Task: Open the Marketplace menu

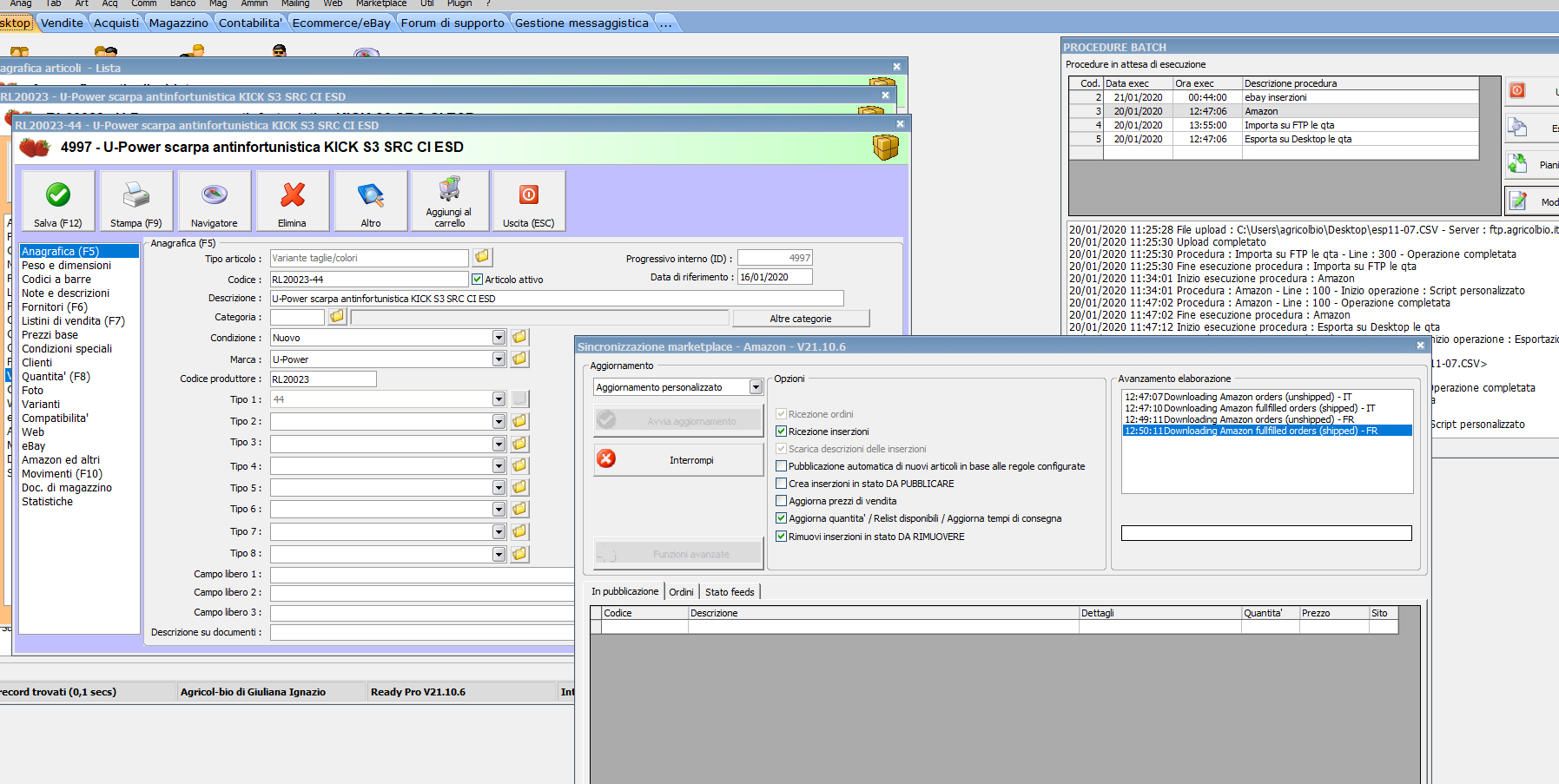Action: coord(381,3)
